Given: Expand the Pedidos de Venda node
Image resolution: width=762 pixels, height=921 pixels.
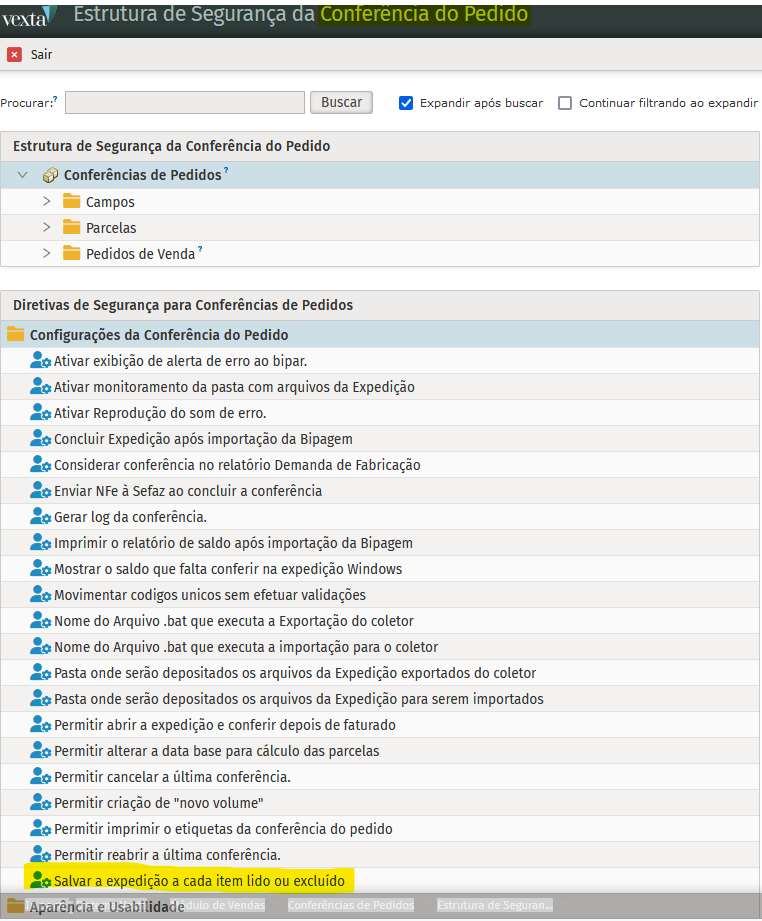Looking at the screenshot, I should pyautogui.click(x=46, y=254).
